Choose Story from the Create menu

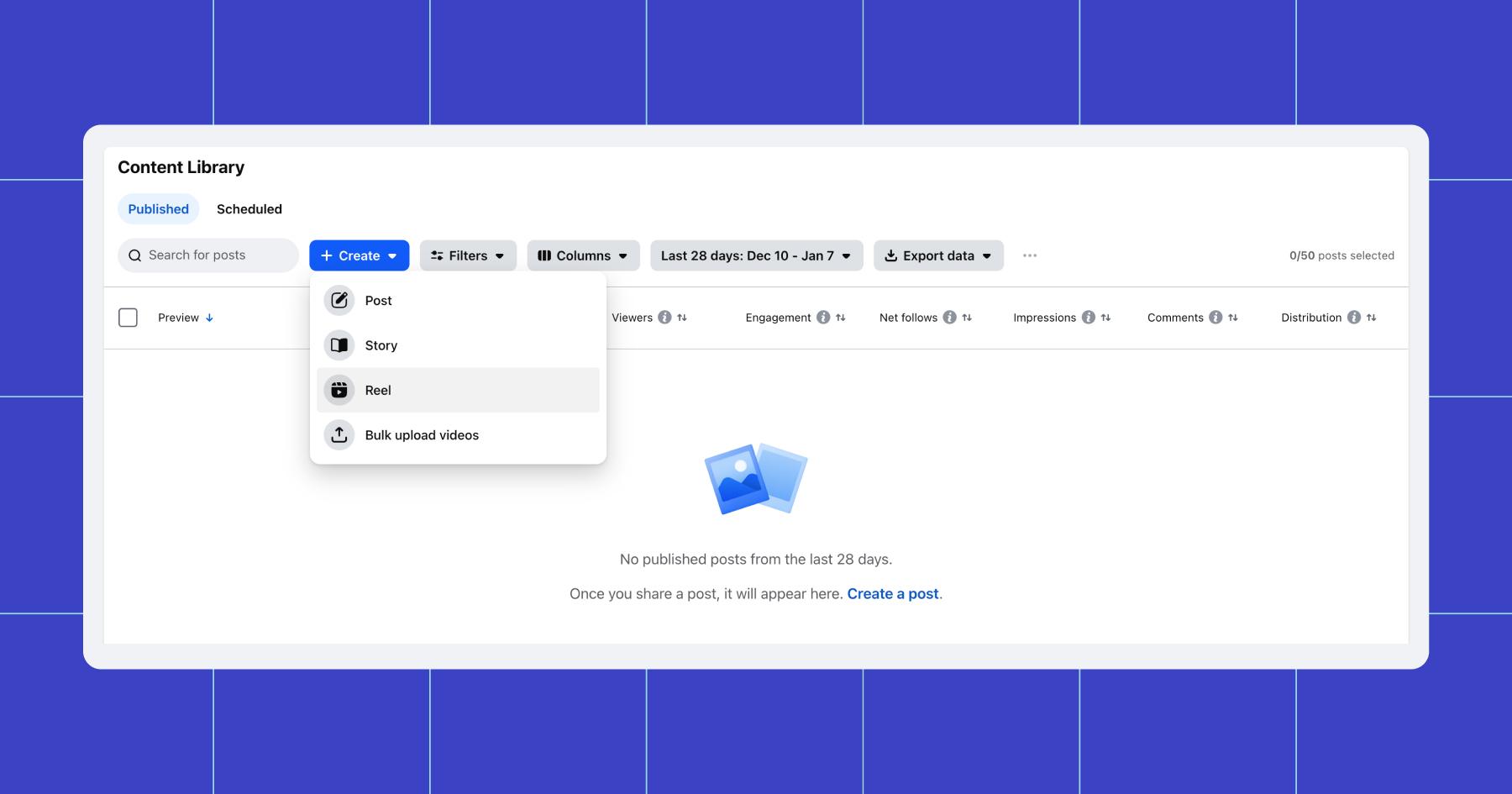click(458, 345)
